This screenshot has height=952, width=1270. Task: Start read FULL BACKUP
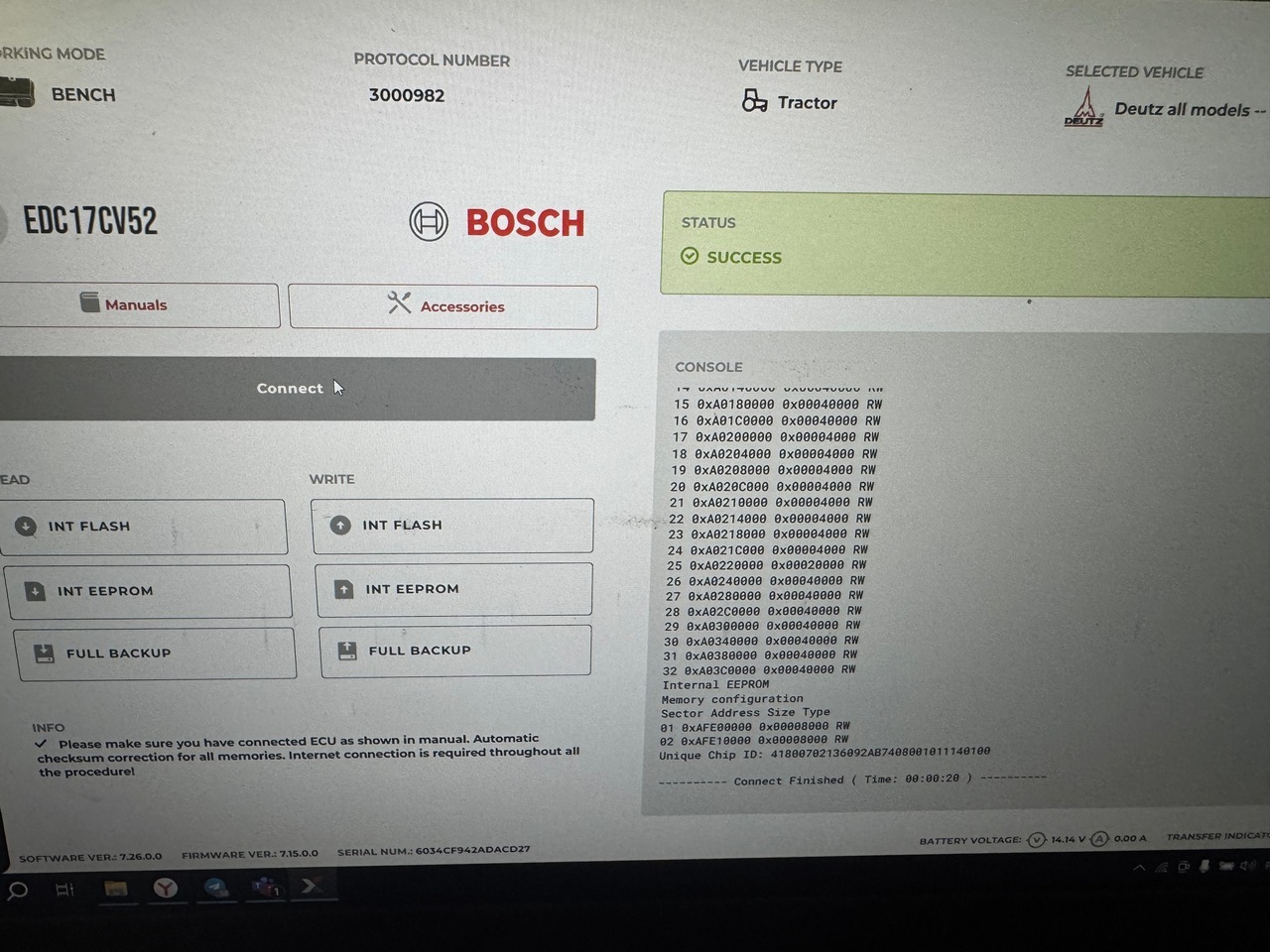coord(155,654)
